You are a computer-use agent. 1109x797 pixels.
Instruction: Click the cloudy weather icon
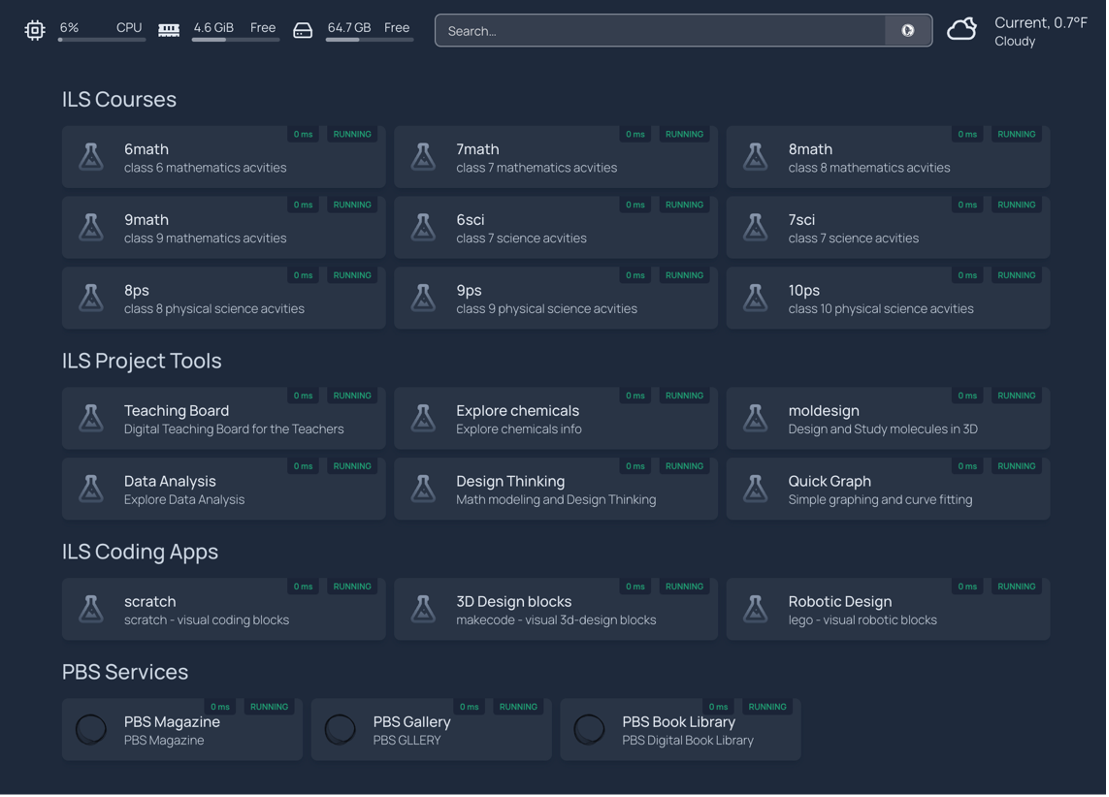pyautogui.click(x=962, y=30)
